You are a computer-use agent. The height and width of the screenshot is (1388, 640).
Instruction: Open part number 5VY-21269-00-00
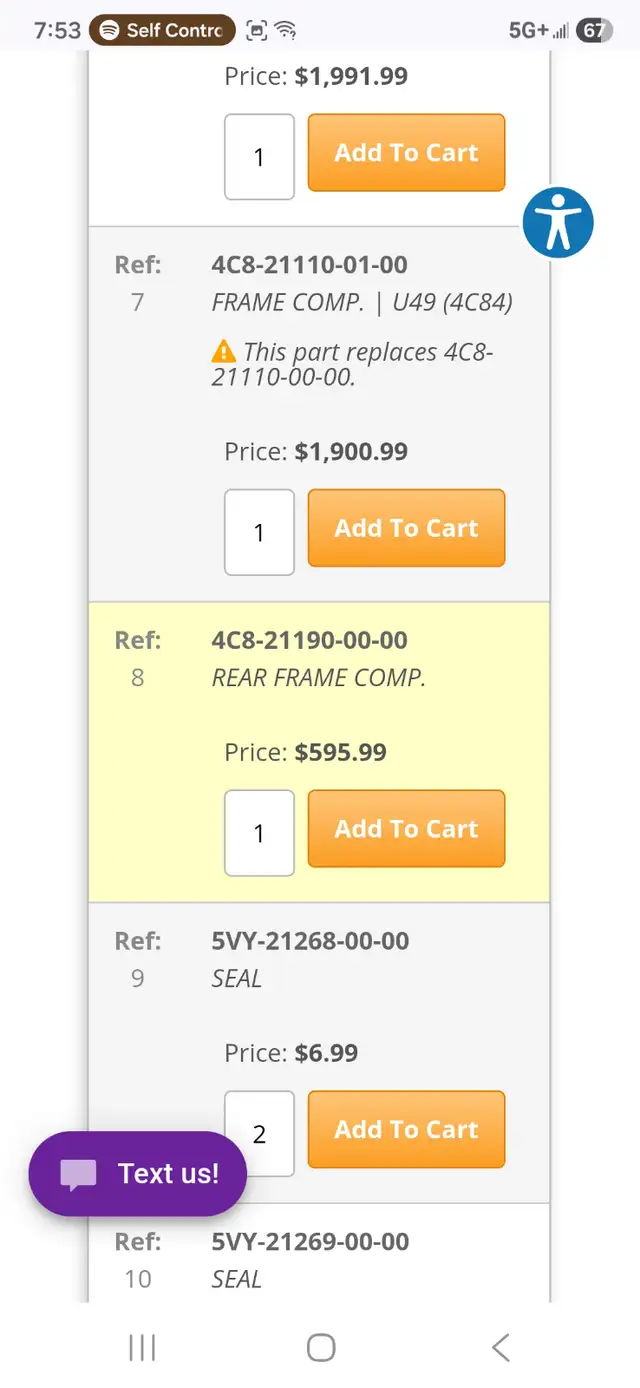coord(310,1242)
